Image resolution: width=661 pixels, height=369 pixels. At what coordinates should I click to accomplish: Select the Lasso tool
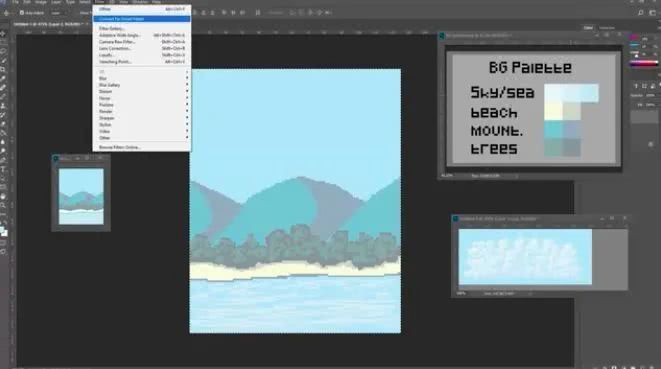coord(3,51)
